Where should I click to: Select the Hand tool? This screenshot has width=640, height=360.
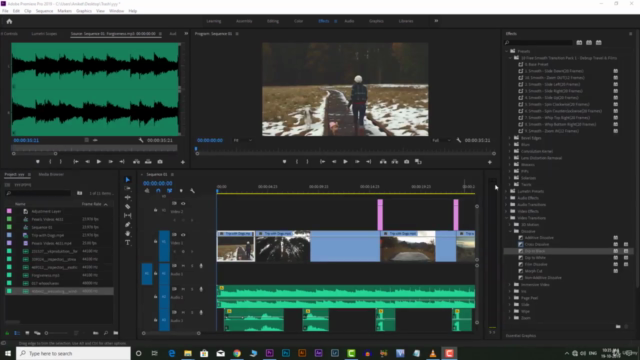tap(128, 233)
